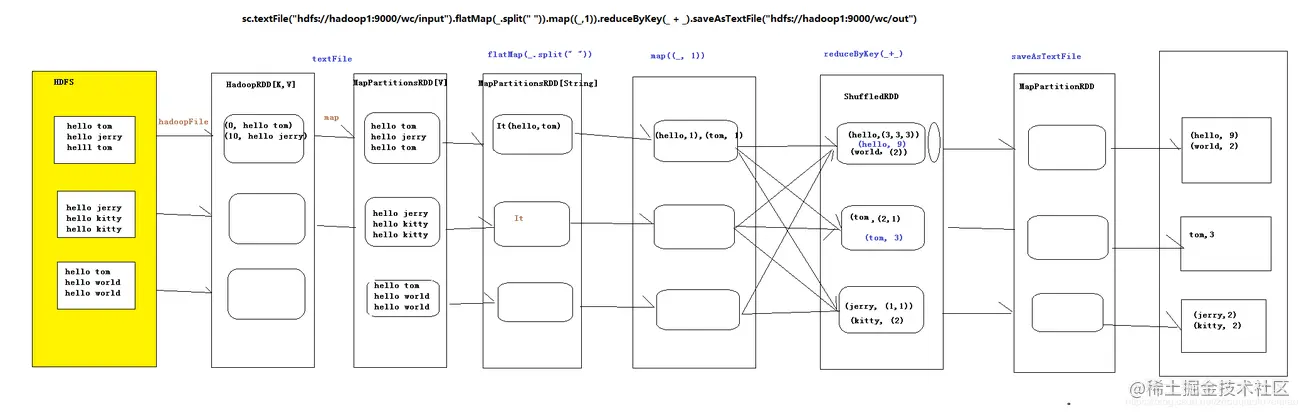
Task: Click the '(jerry,2)' output entry
Action: 1215,315
